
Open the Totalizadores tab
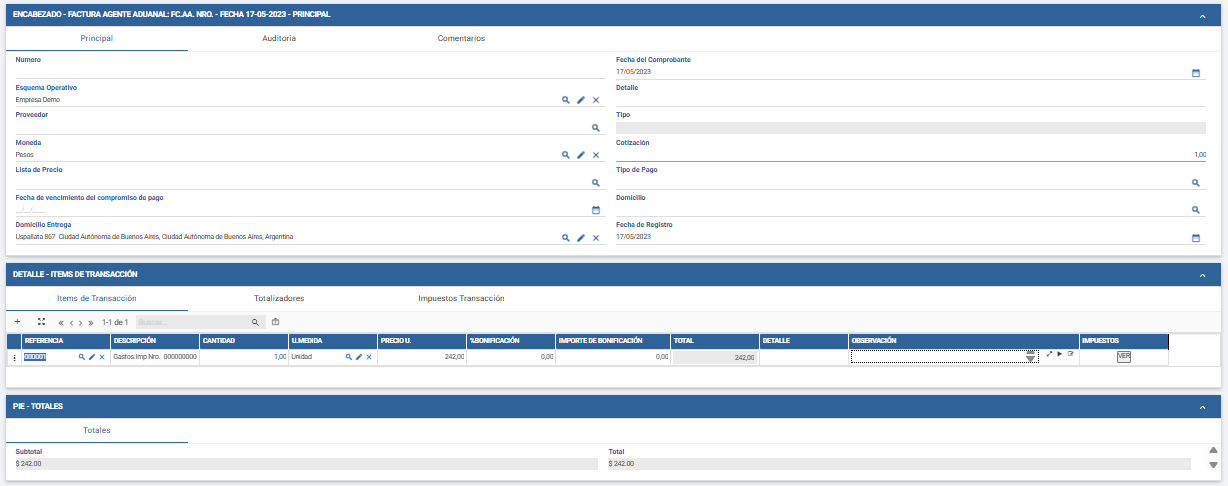tap(279, 298)
